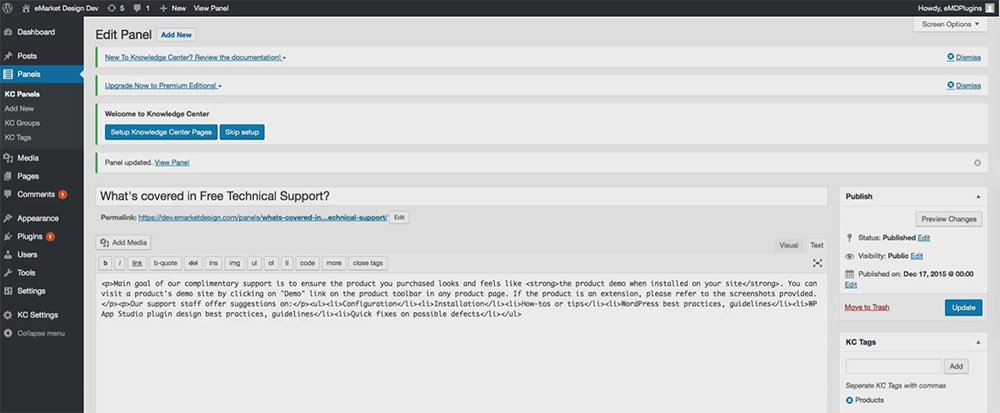1000x413 pixels.
Task: Click the ul quicktag button
Action: pyautogui.click(x=254, y=263)
